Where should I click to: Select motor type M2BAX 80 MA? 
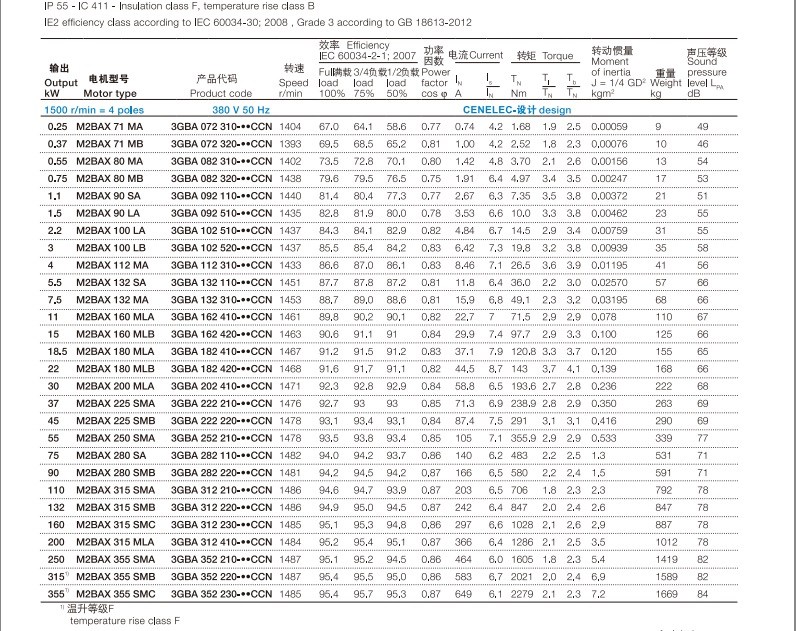tap(110, 161)
